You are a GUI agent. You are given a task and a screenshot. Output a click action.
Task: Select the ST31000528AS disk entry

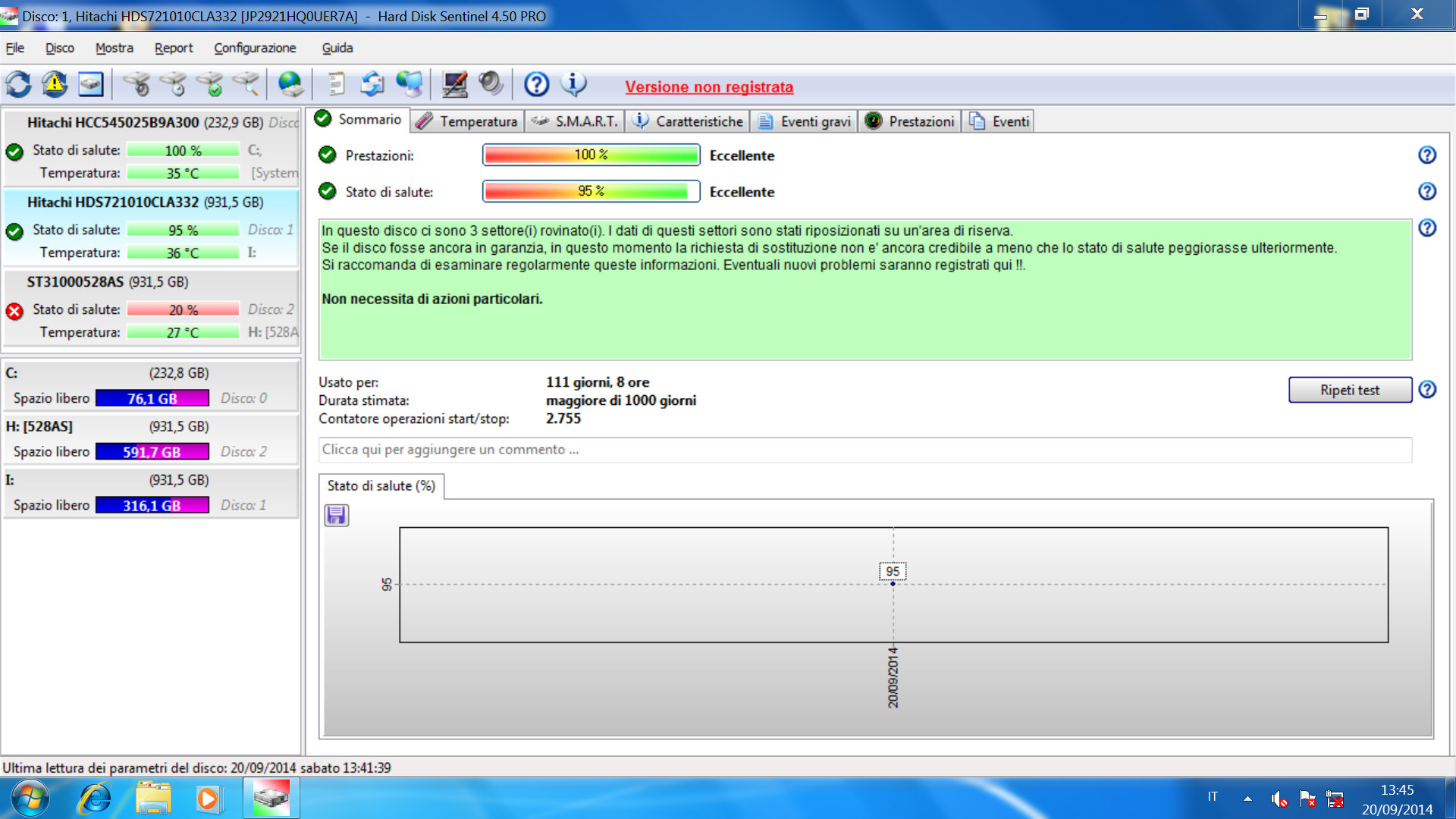(152, 307)
